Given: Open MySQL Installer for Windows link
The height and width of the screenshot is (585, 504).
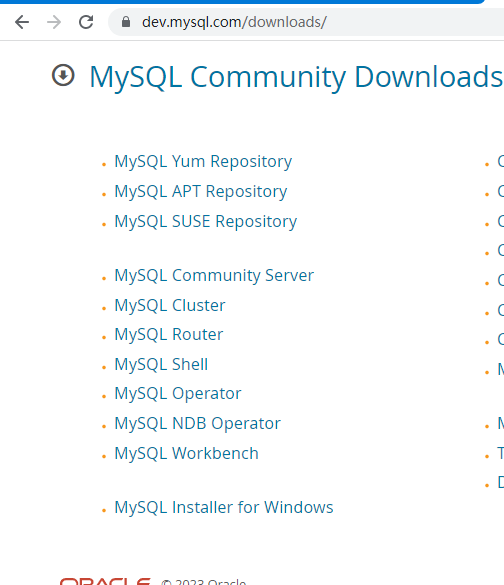Looking at the screenshot, I should tap(224, 508).
